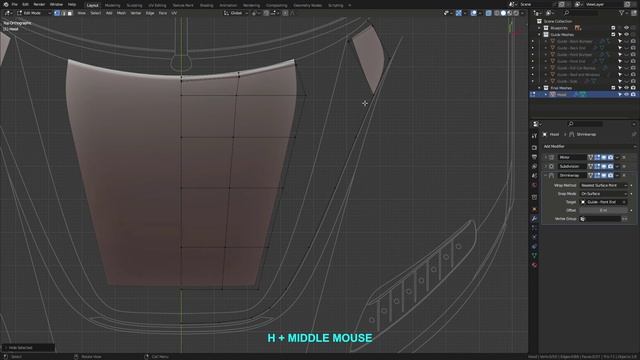The image size is (640, 360).
Task: Hide the Blueprints collection in viewport
Action: (627, 28)
